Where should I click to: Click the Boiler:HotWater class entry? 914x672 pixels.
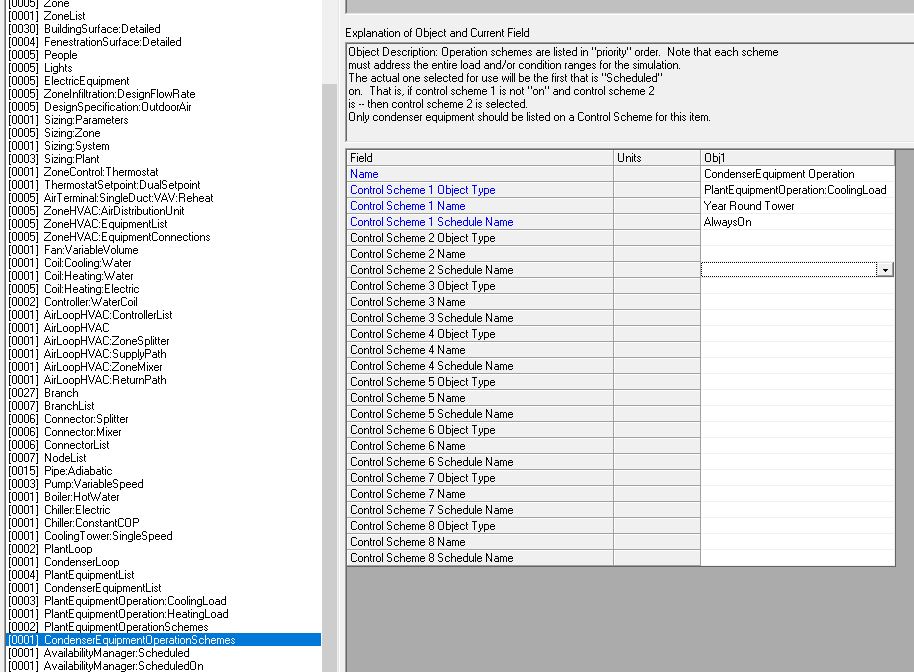coord(81,497)
